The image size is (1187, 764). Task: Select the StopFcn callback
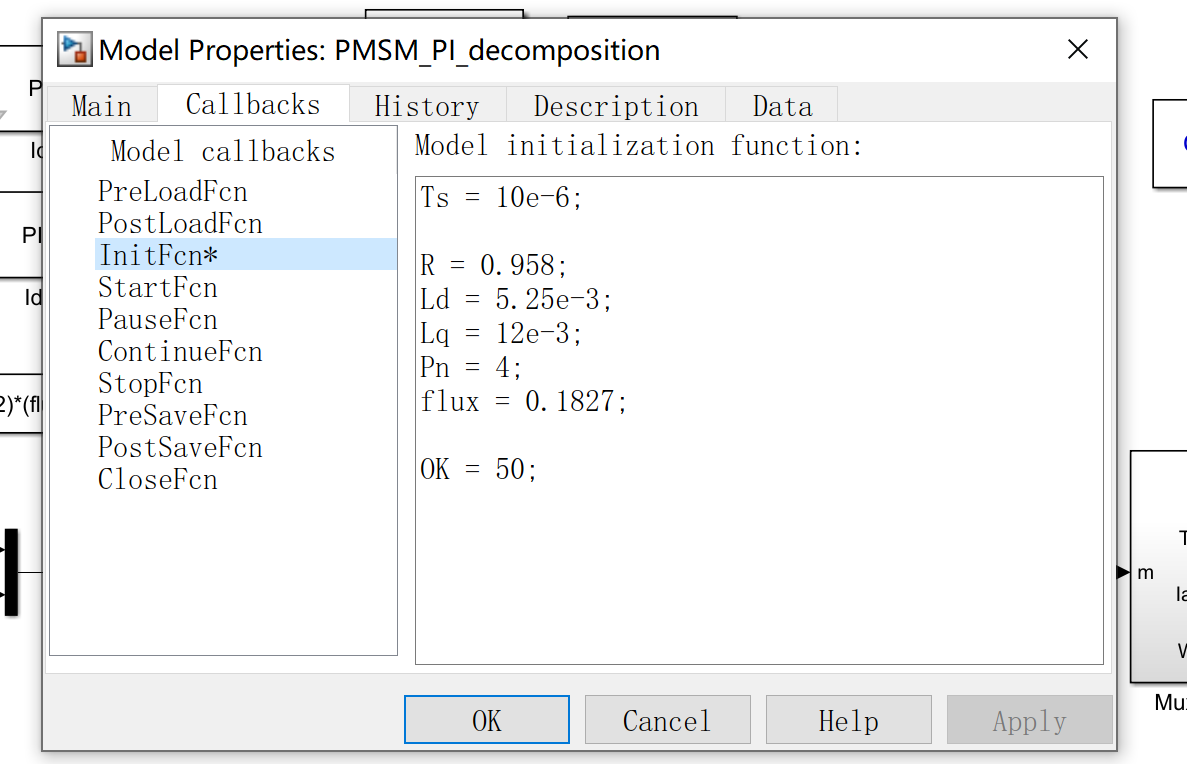(x=150, y=383)
